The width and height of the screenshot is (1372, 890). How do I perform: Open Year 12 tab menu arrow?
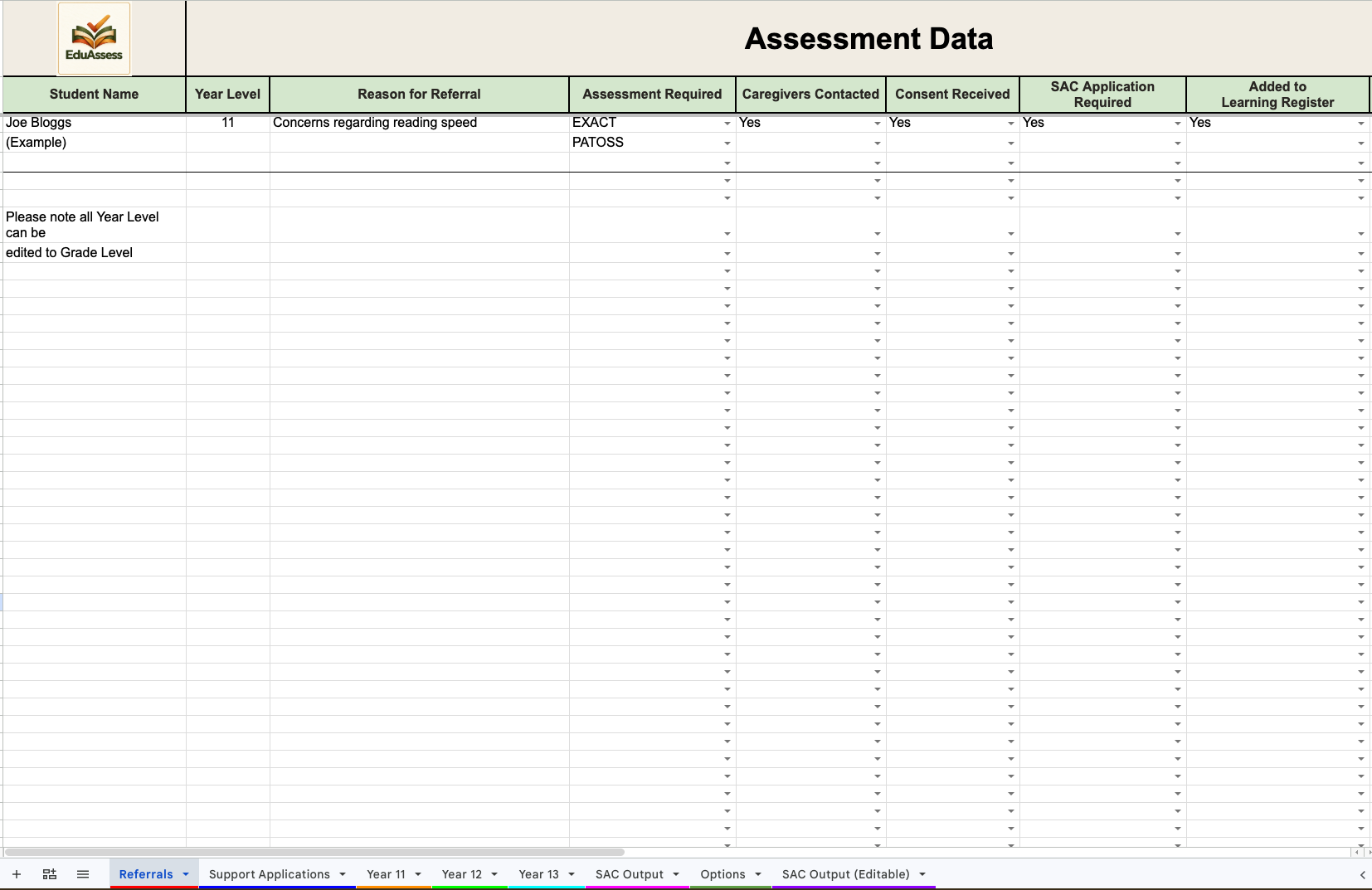[x=494, y=874]
